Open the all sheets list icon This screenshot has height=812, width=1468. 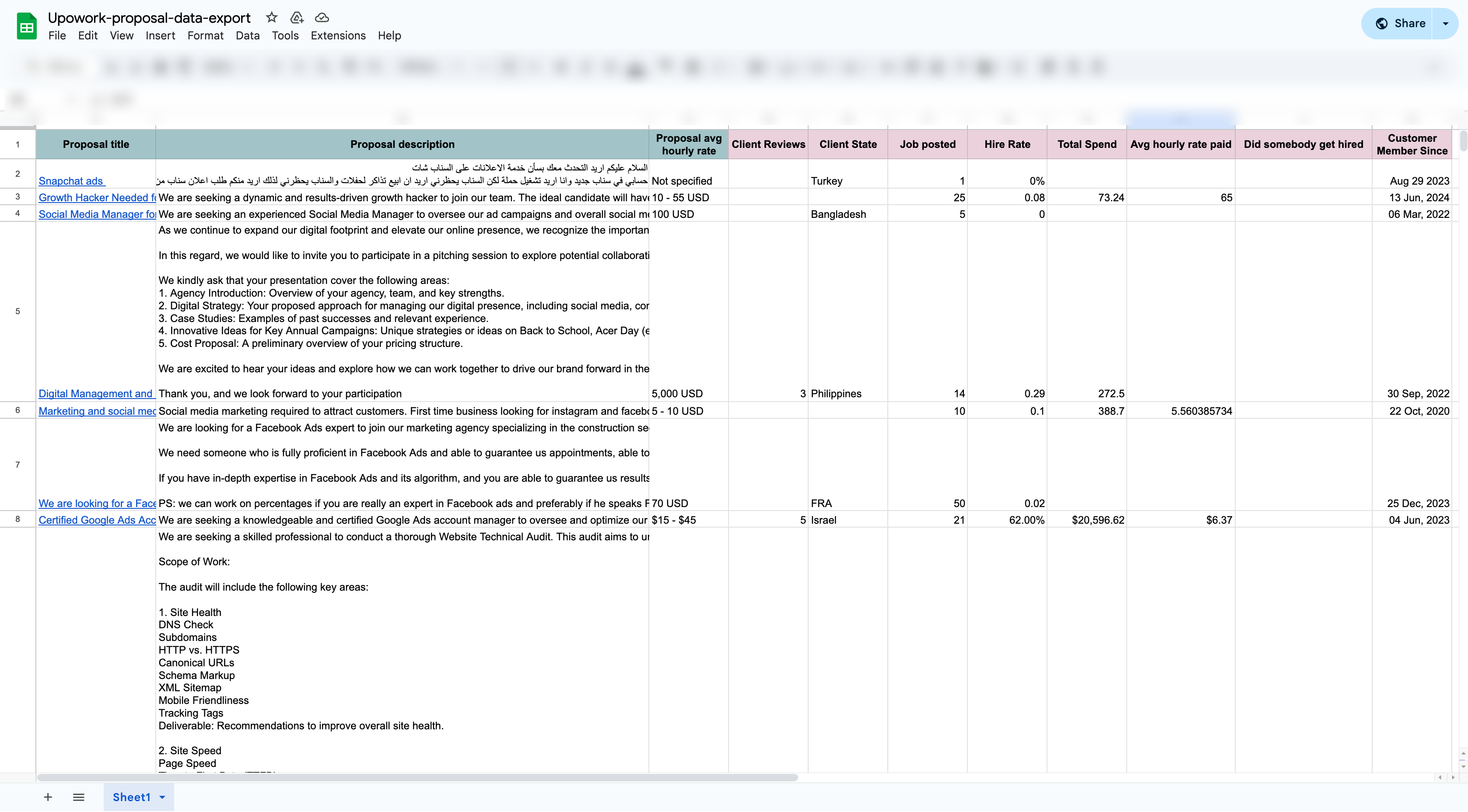pos(79,797)
